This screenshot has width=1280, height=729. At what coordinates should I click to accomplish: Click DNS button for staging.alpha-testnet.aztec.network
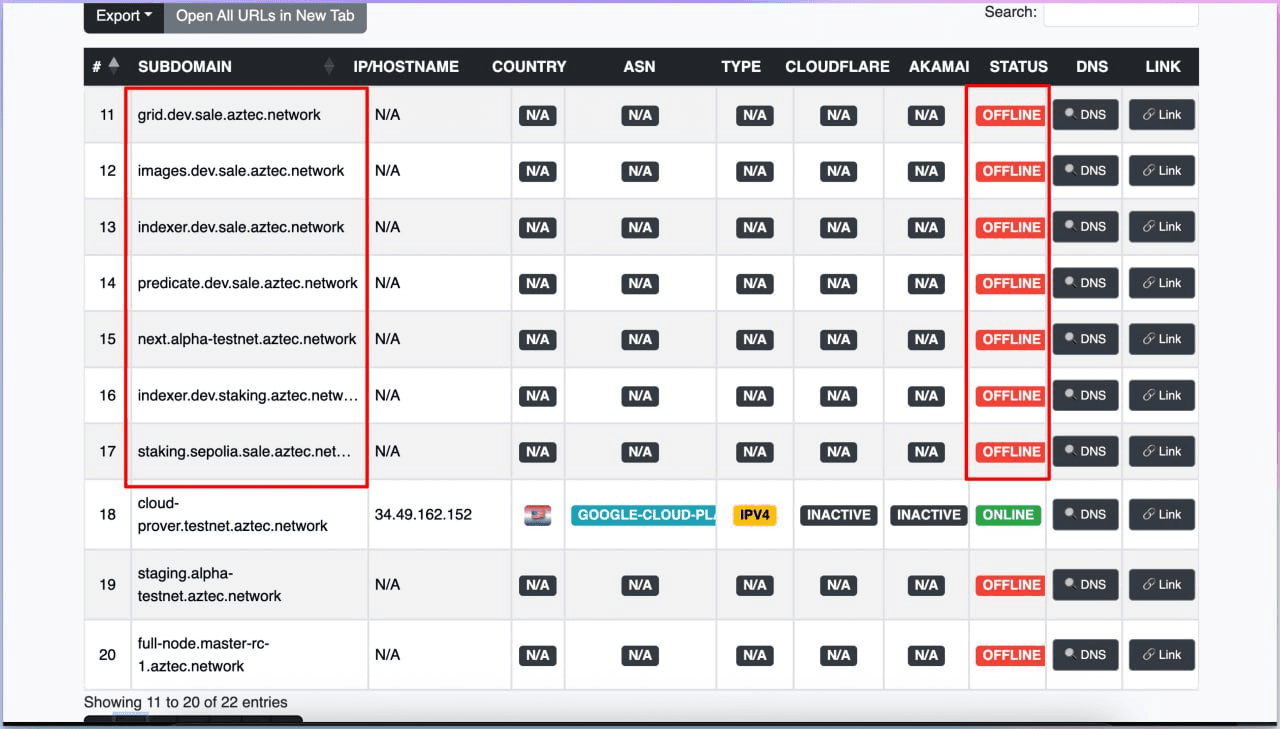pyautogui.click(x=1085, y=585)
